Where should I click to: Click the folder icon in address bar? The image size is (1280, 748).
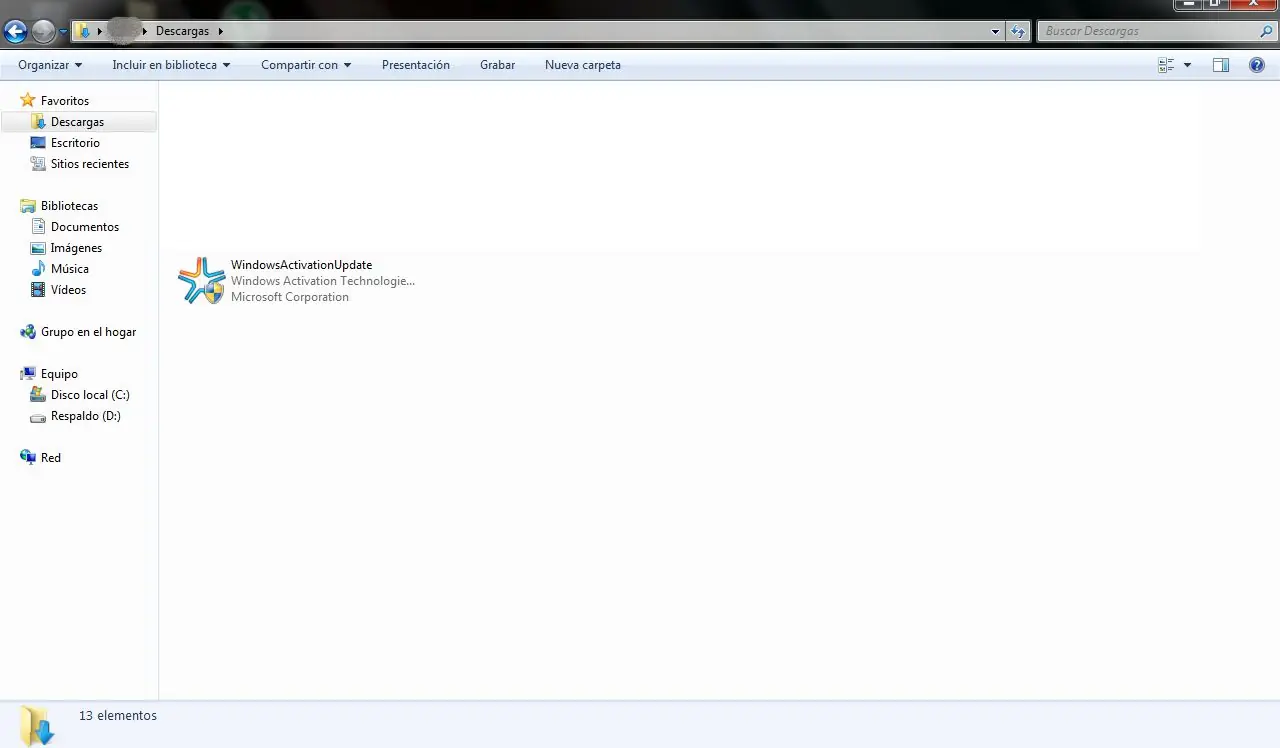tap(85, 31)
